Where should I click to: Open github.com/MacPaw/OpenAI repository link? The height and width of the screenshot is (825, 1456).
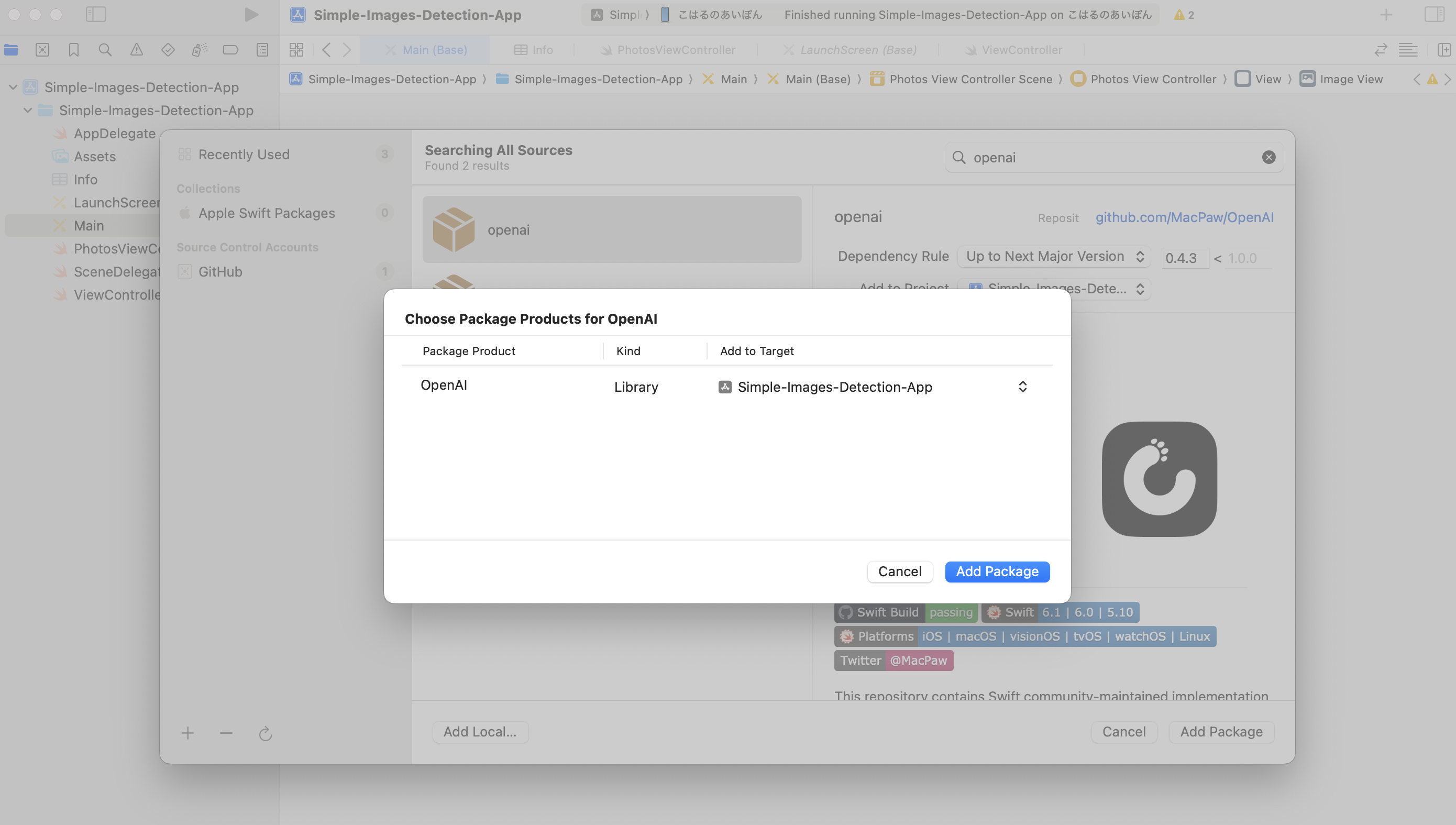click(1184, 217)
